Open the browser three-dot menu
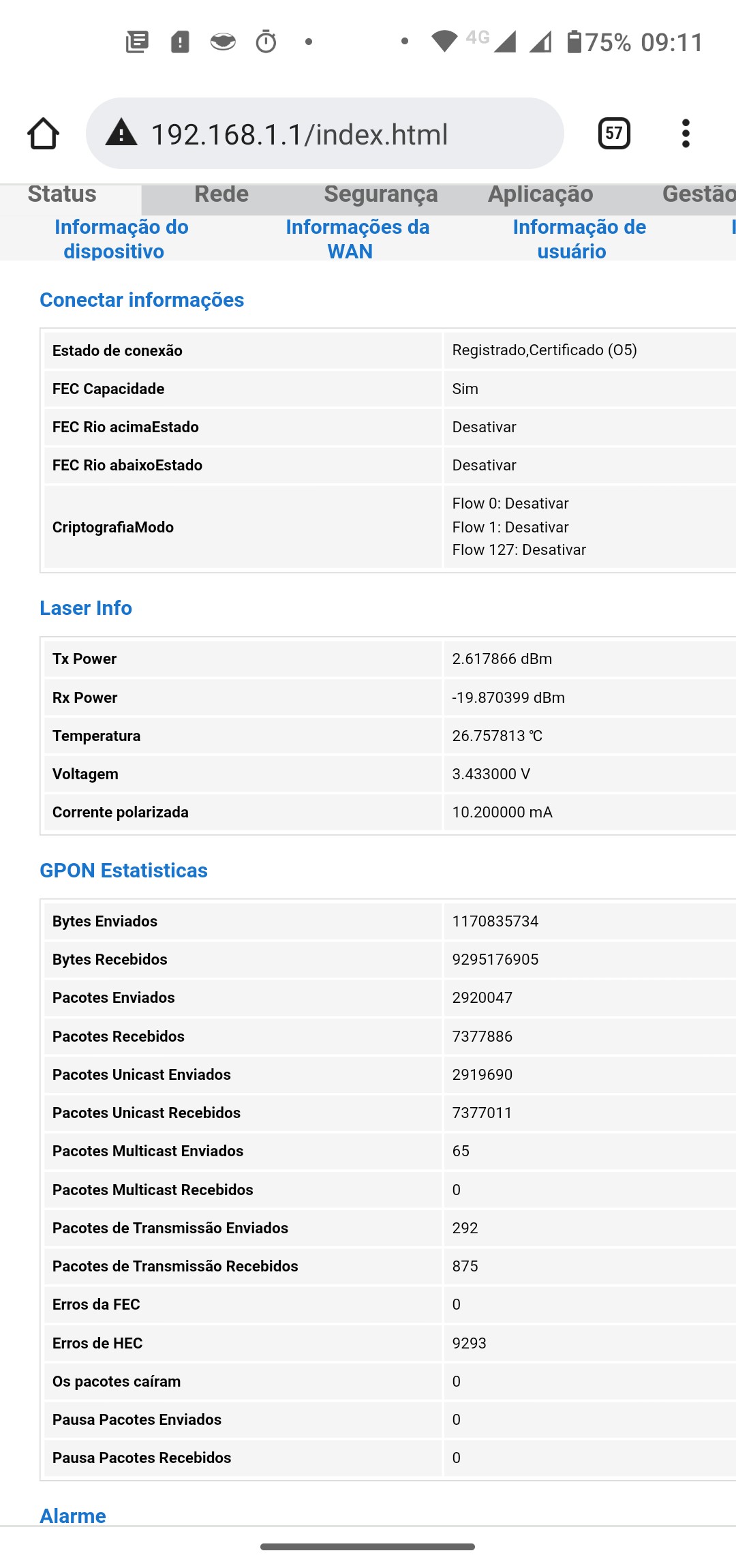The width and height of the screenshot is (736, 1568). pyautogui.click(x=686, y=134)
